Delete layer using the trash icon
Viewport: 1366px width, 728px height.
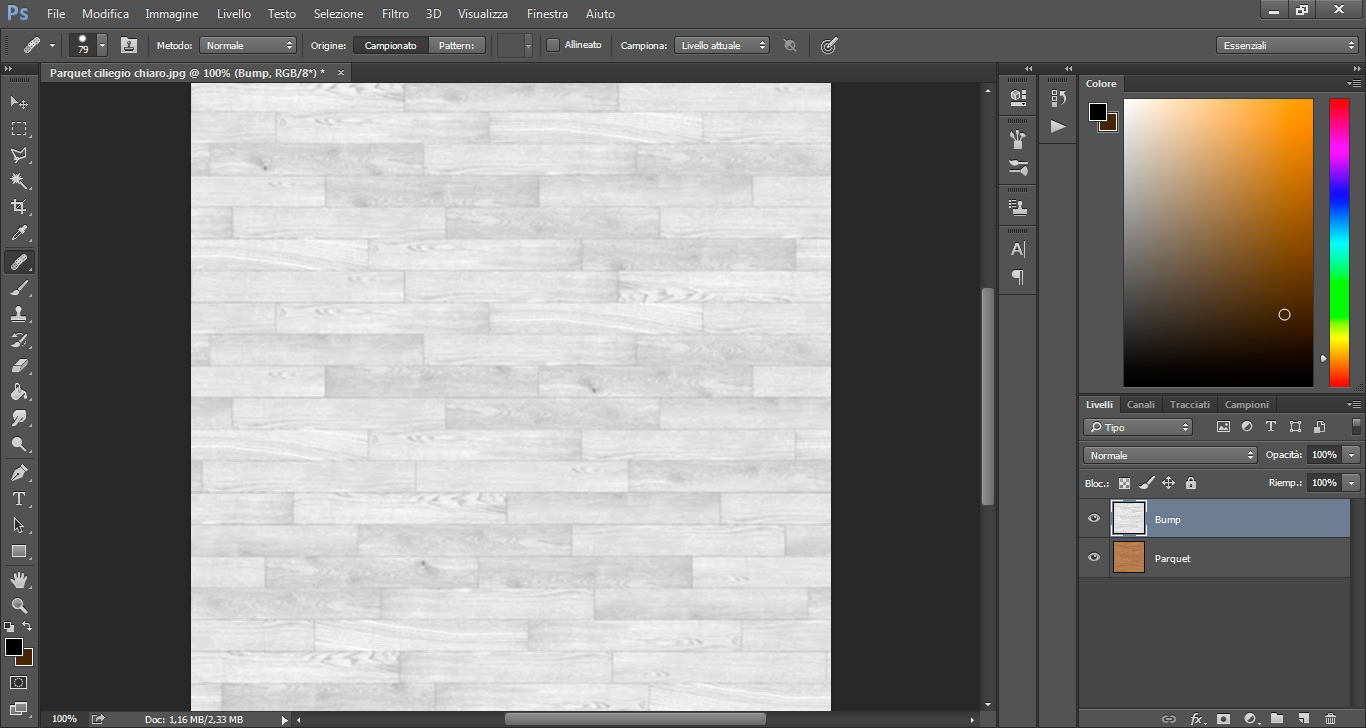click(1330, 719)
